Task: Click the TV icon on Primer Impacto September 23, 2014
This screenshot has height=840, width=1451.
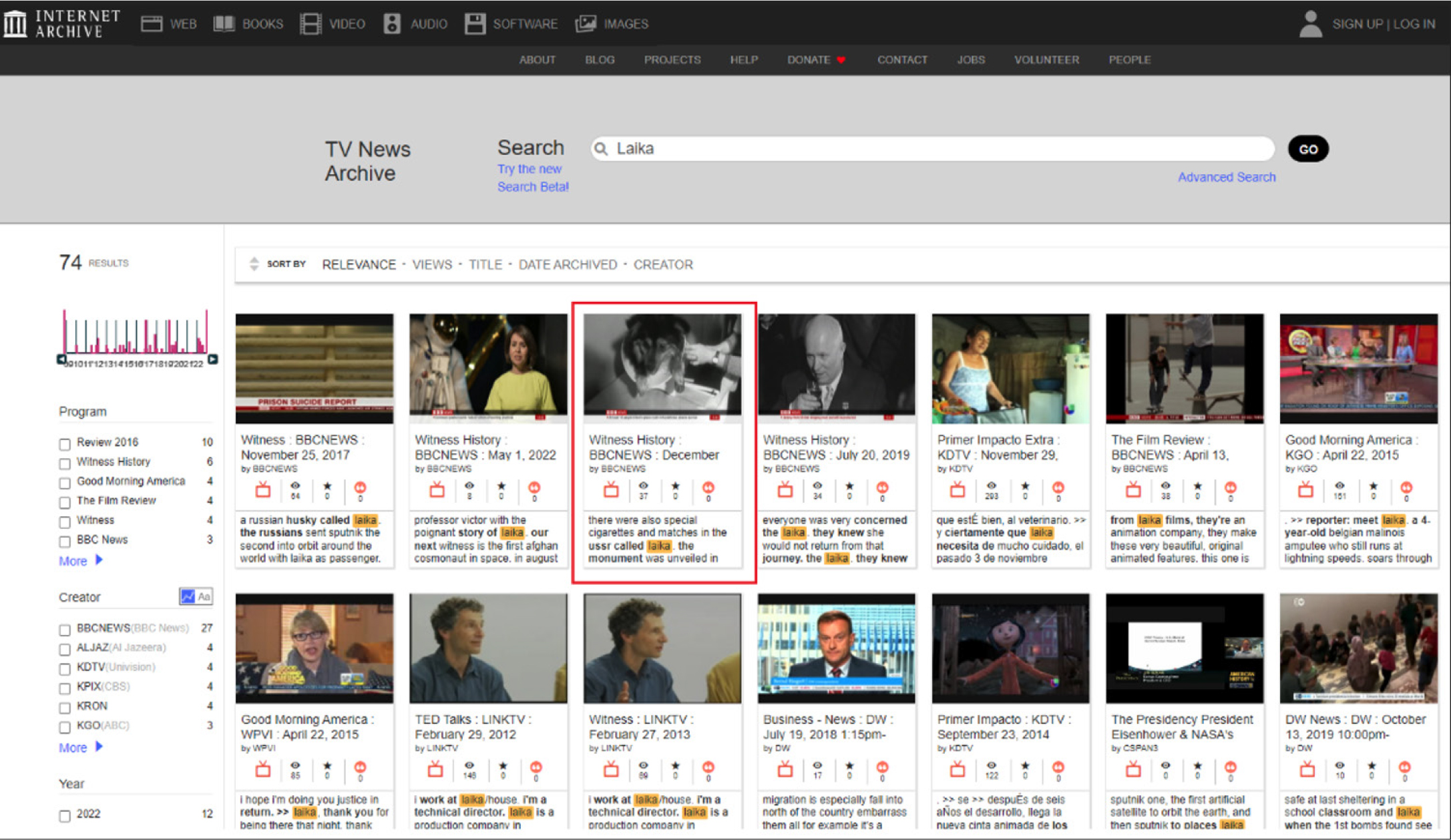Action: [958, 769]
